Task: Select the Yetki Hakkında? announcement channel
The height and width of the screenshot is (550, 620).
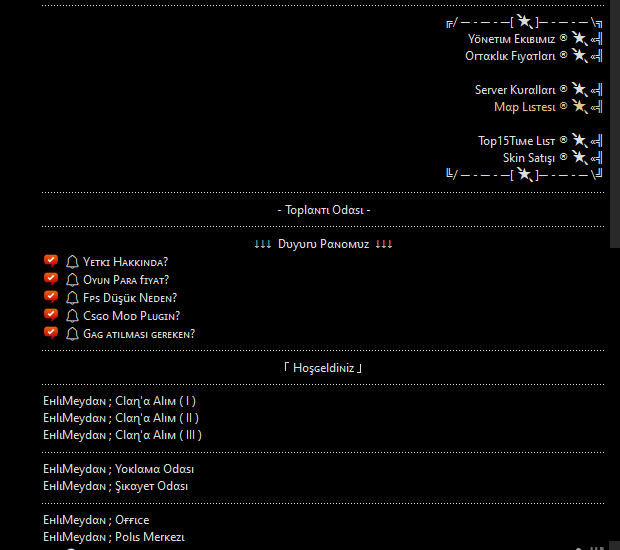Action: coord(125,262)
